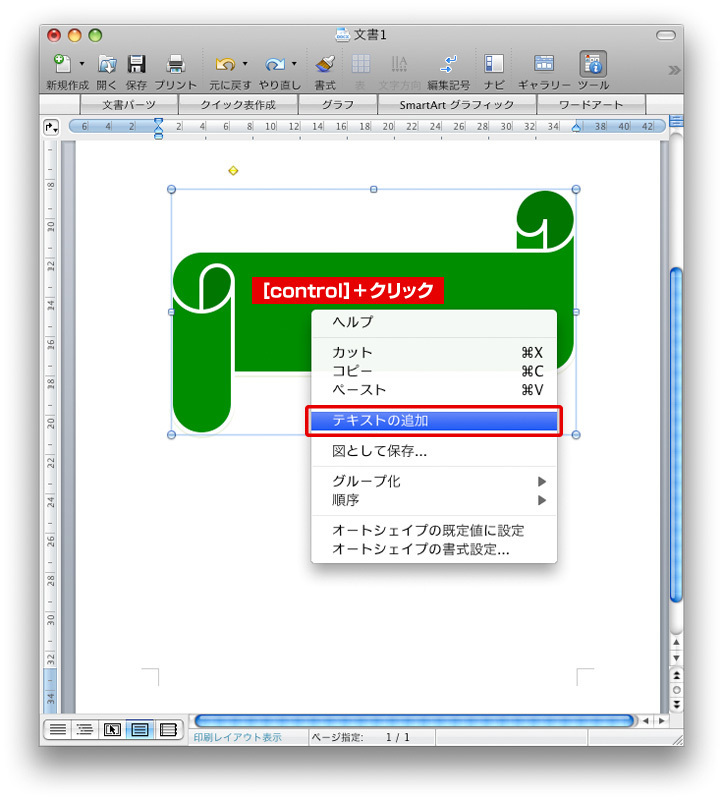Click the Print (プリント) icon

tap(176, 65)
